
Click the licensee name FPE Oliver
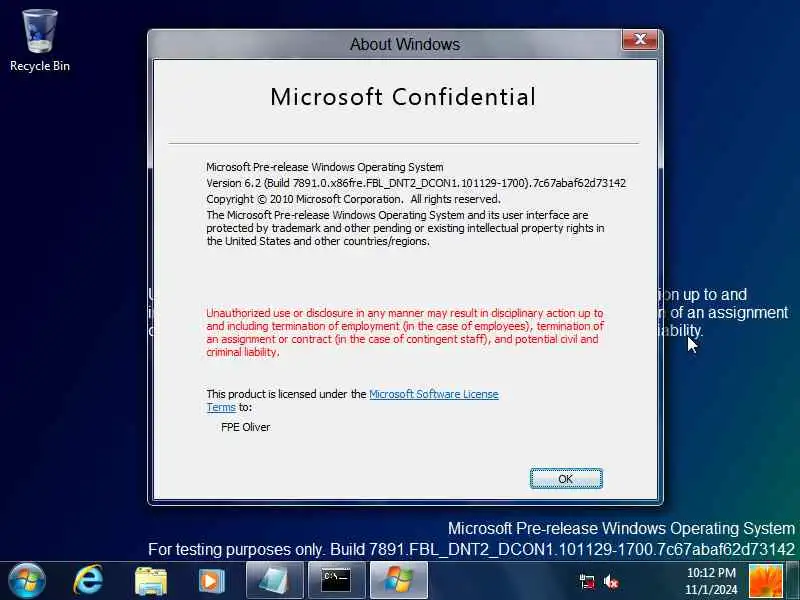click(x=245, y=427)
